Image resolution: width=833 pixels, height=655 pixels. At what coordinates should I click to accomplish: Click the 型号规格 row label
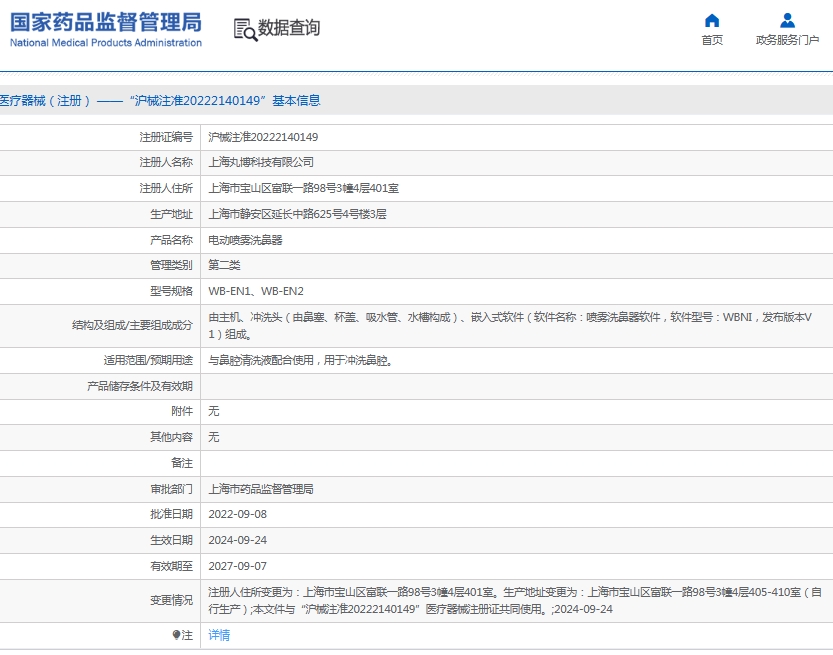click(171, 291)
